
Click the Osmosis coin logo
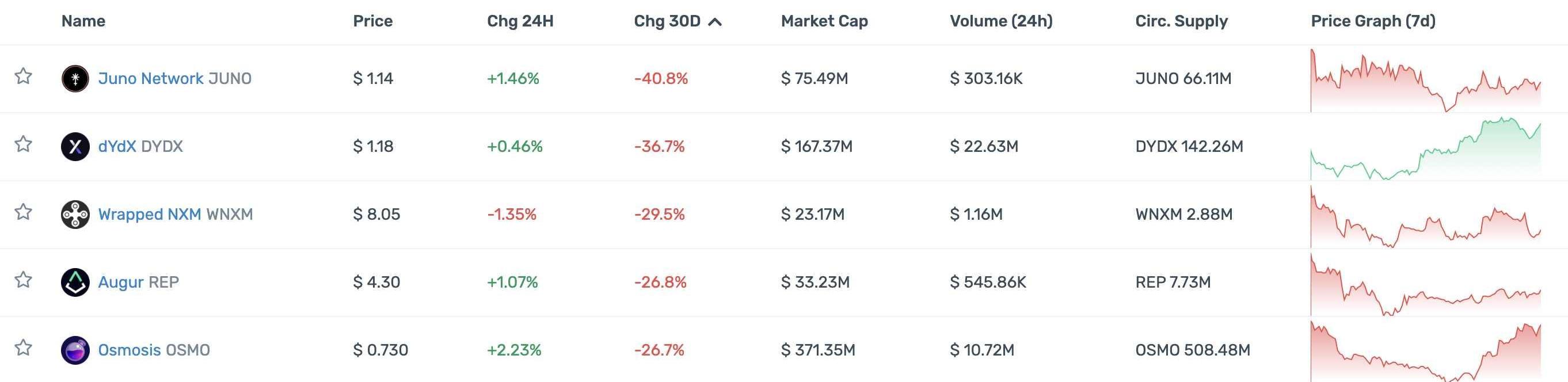[x=75, y=350]
